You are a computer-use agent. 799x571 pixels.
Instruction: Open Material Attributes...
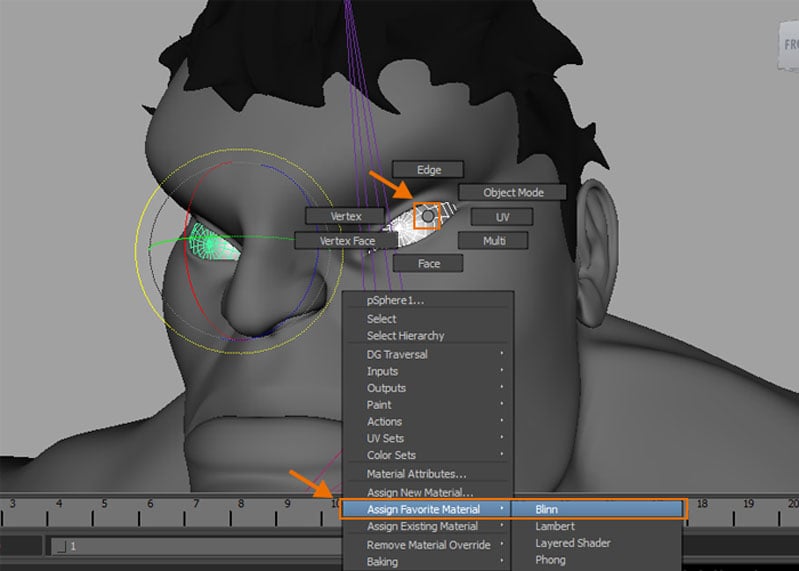tap(428, 474)
